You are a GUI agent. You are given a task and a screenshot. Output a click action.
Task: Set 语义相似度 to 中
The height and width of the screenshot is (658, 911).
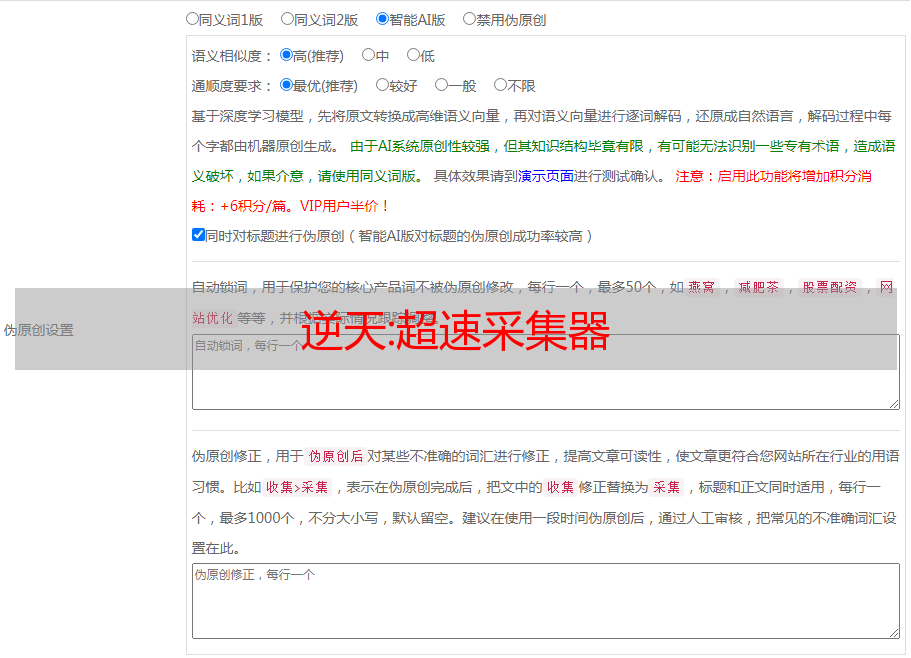pos(368,56)
